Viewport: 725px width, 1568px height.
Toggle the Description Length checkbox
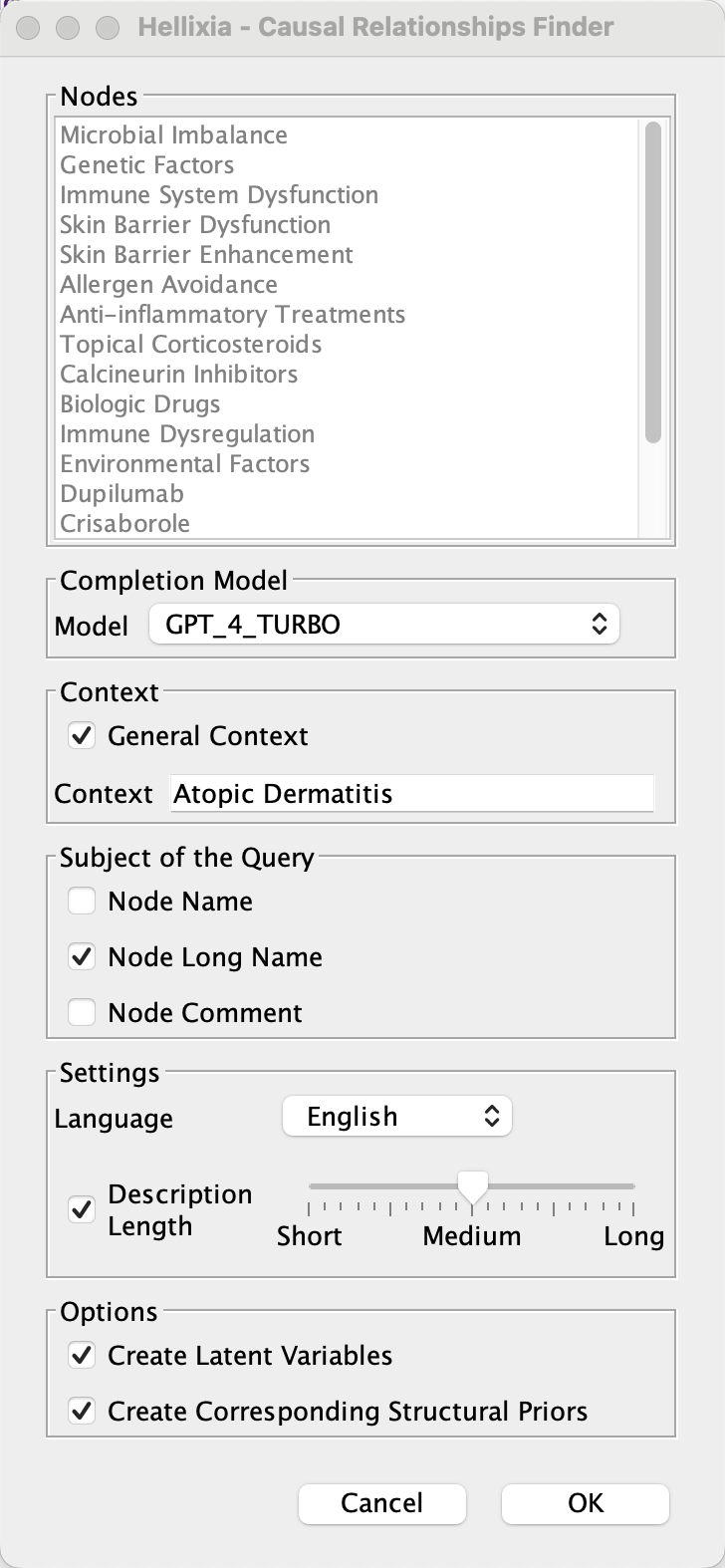82,1210
